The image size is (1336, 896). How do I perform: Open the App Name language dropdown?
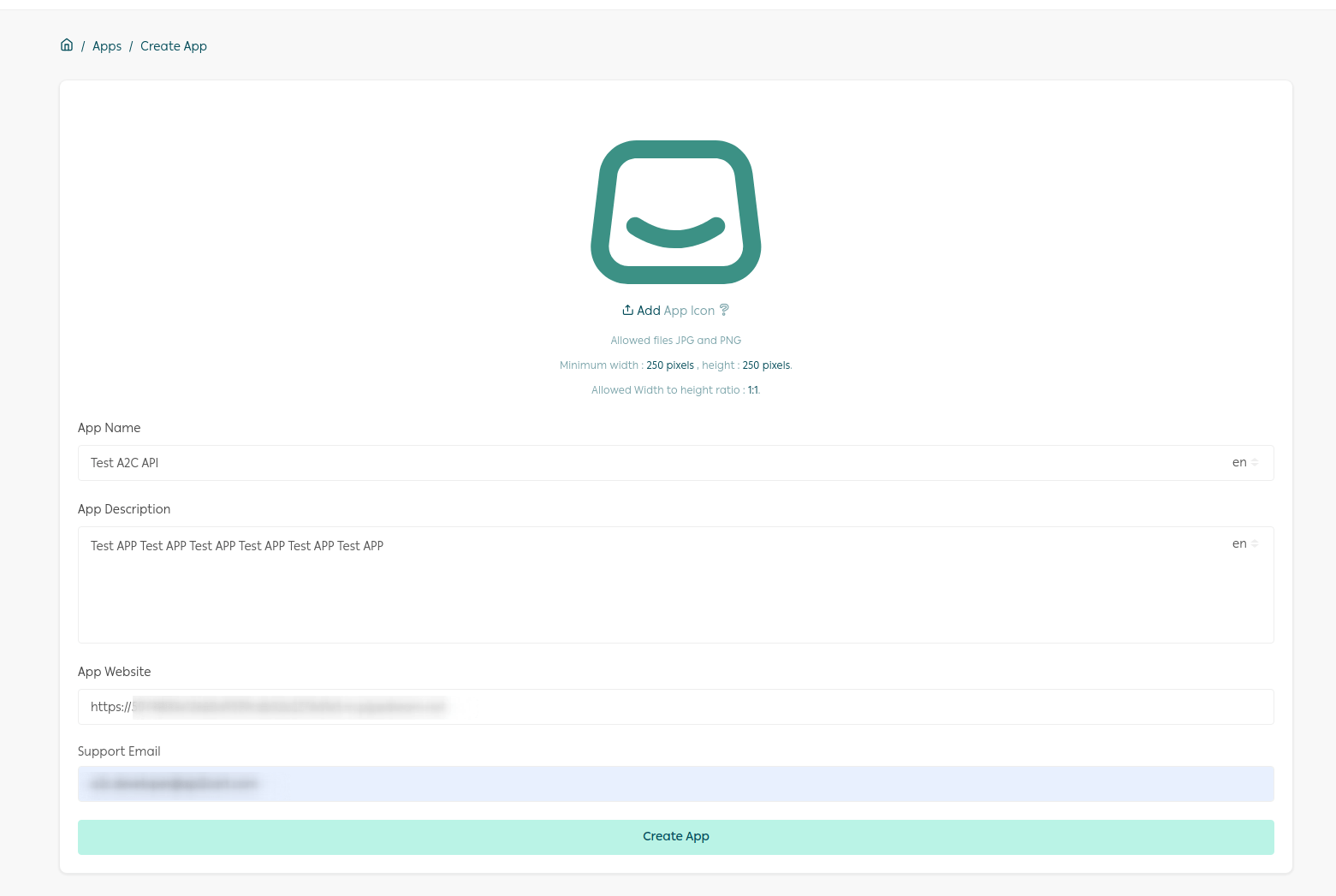pos(1245,462)
